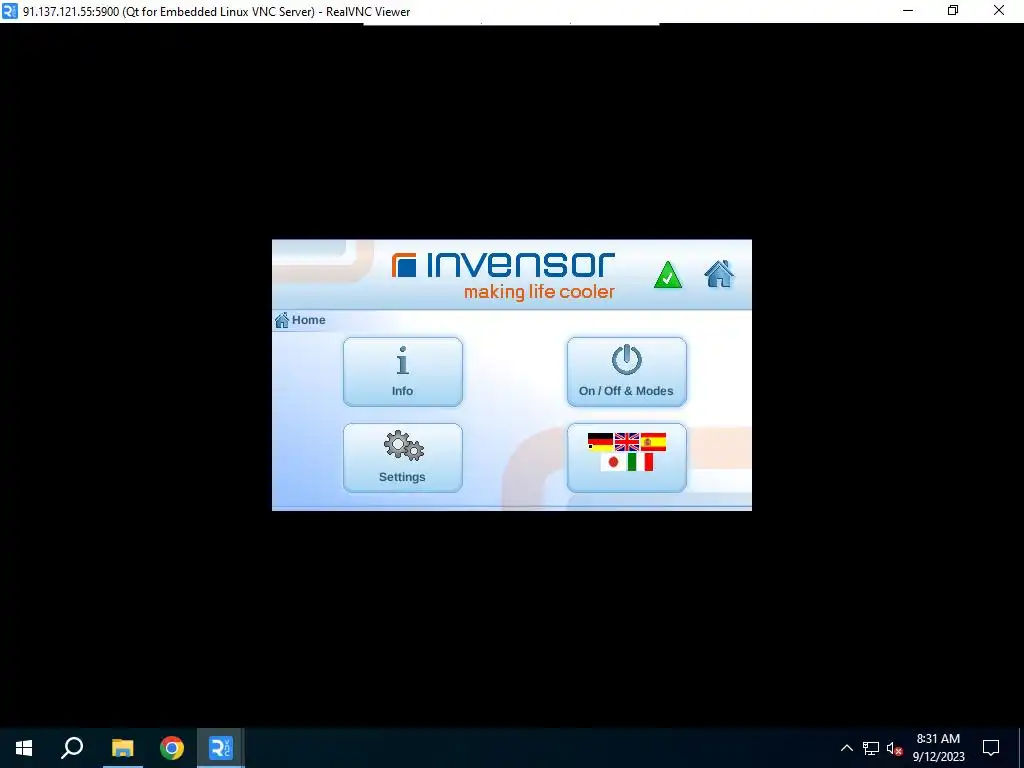Open network status tray icon
1024x768 pixels.
coord(871,748)
